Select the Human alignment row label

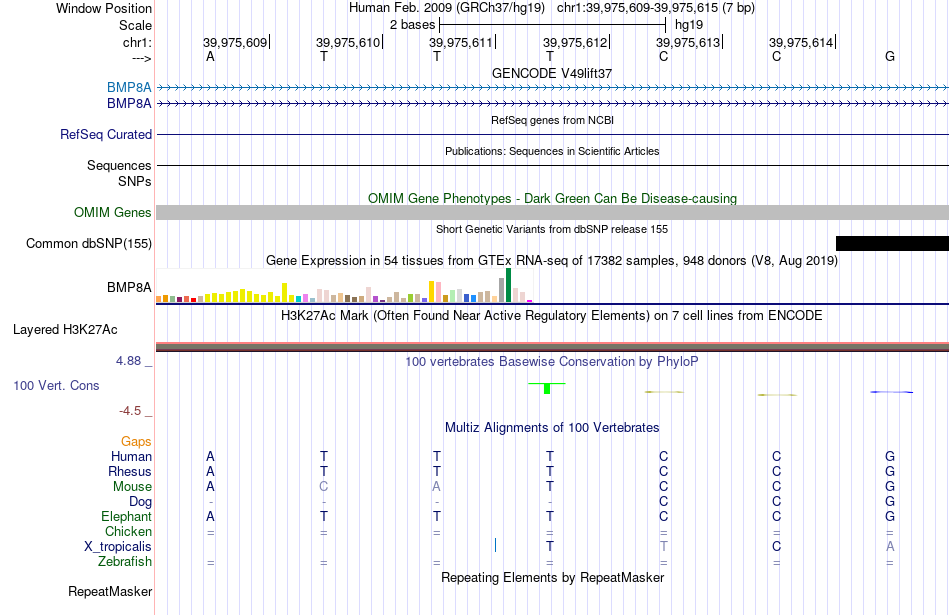(x=131, y=456)
